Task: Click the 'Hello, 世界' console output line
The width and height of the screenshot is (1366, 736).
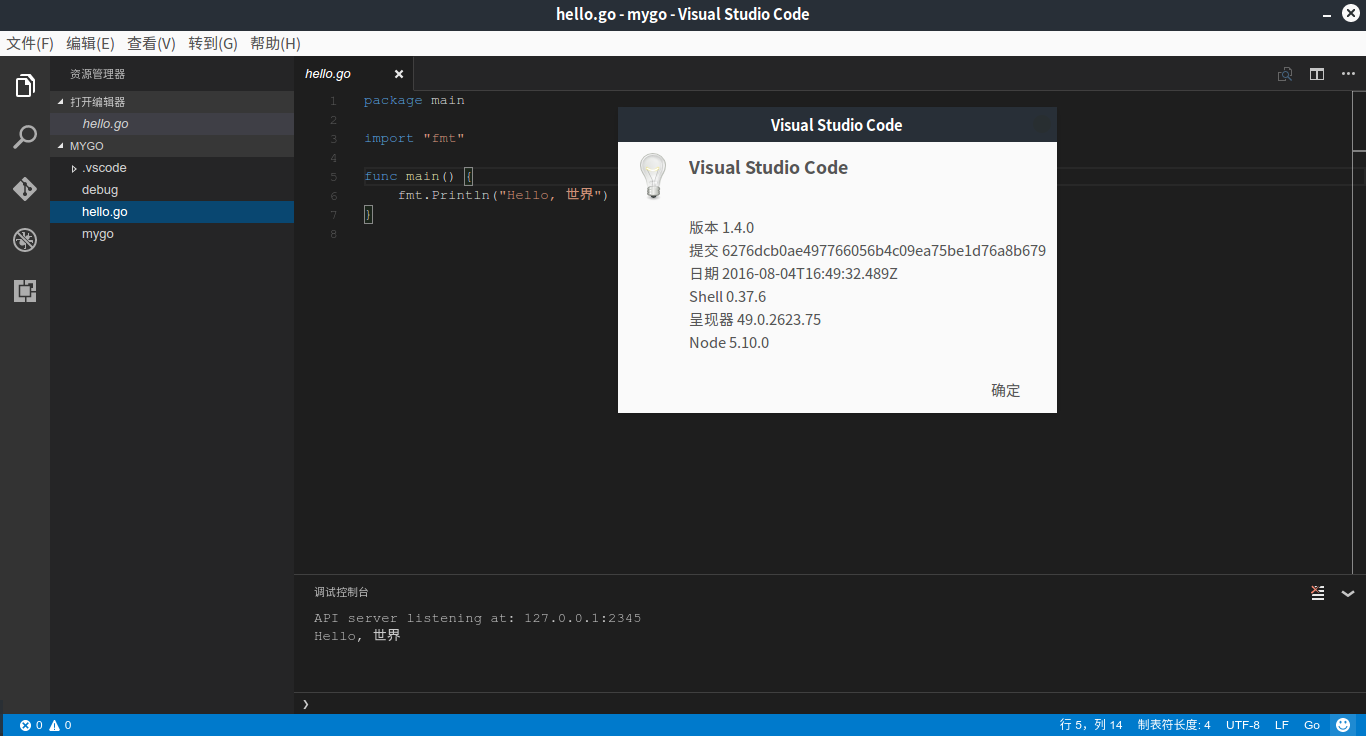Action: 357,635
